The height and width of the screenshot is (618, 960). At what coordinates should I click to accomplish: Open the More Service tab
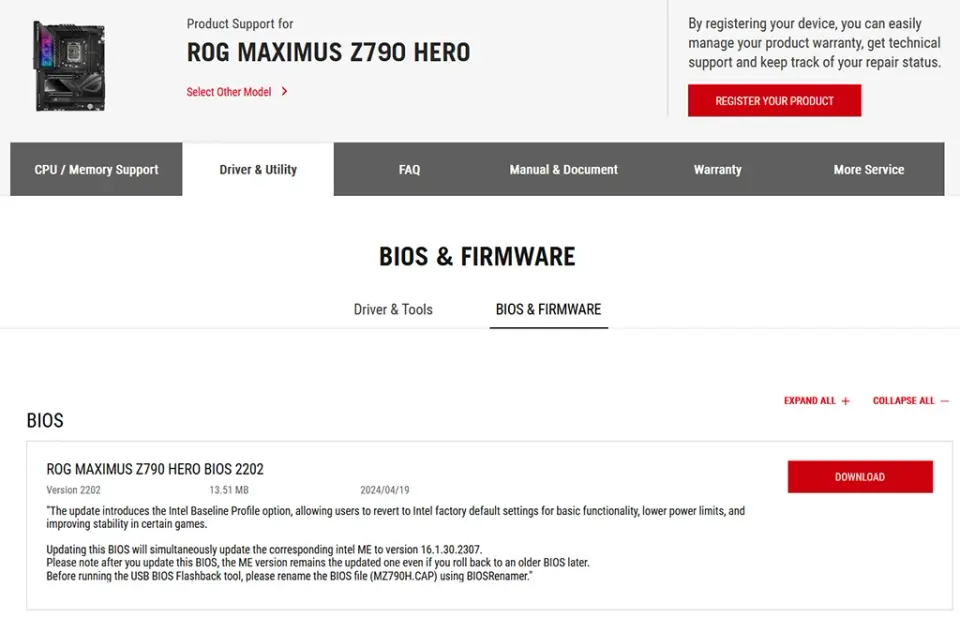pos(869,170)
